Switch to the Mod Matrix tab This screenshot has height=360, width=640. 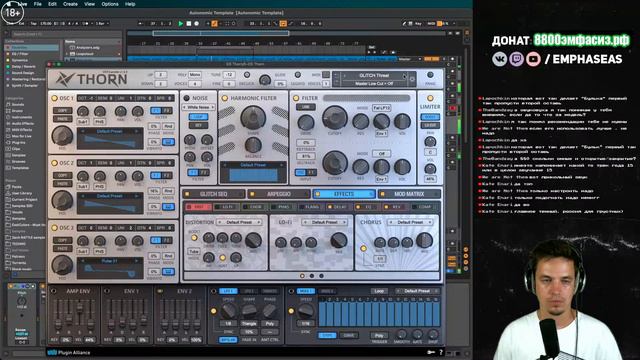(409, 194)
